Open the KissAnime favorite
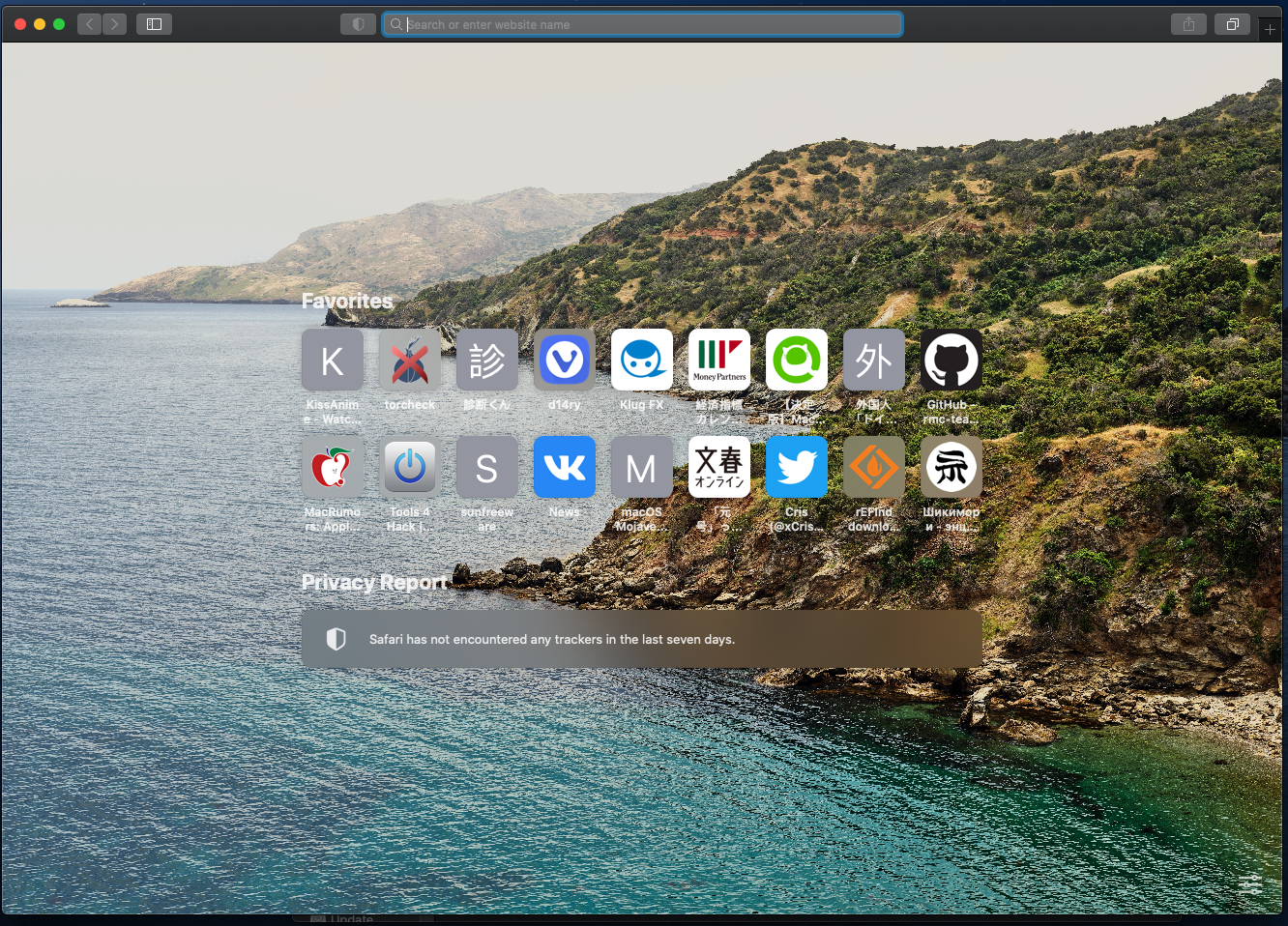The image size is (1288, 926). coord(333,360)
